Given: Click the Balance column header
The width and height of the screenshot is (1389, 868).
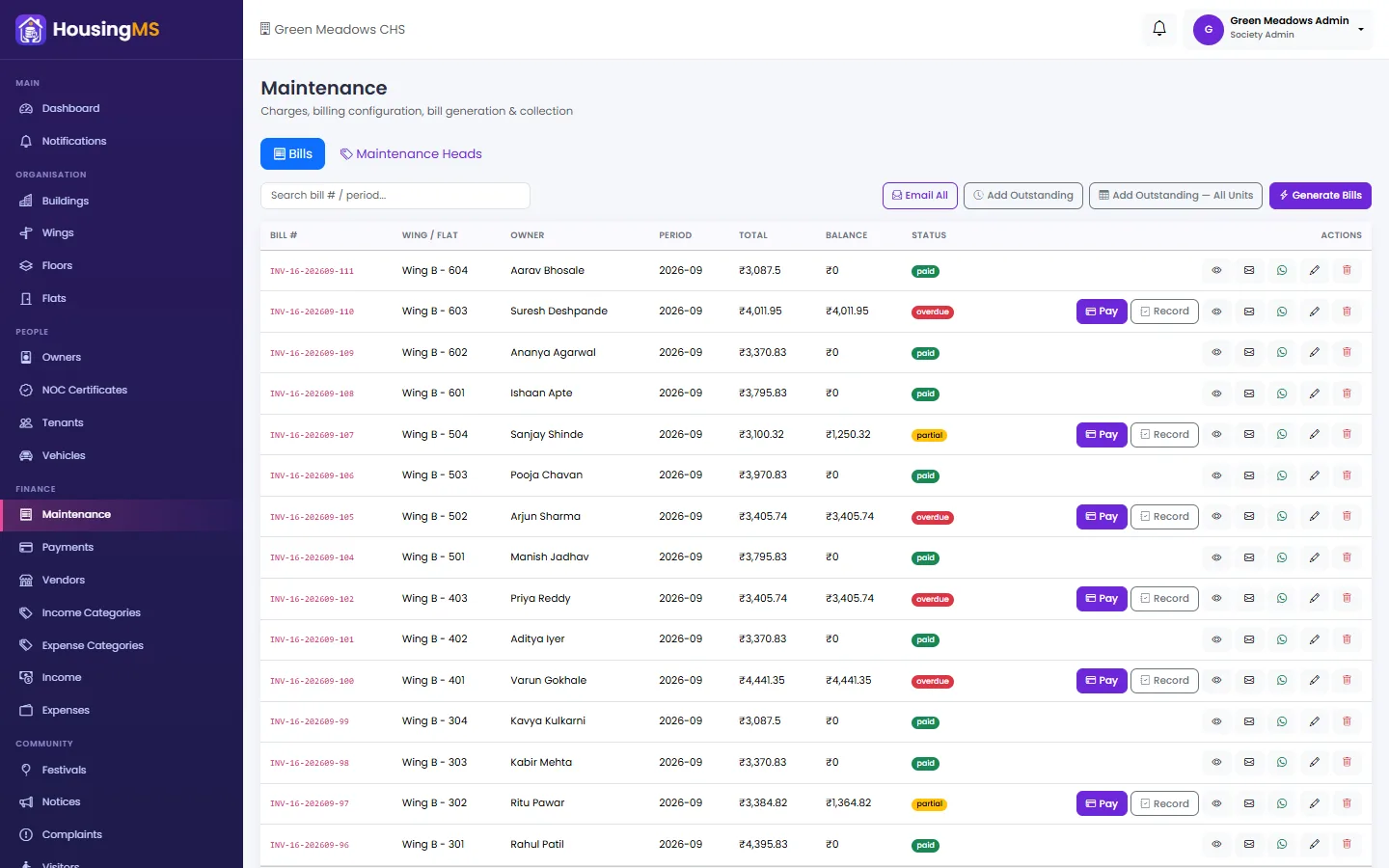Looking at the screenshot, I should click(847, 235).
